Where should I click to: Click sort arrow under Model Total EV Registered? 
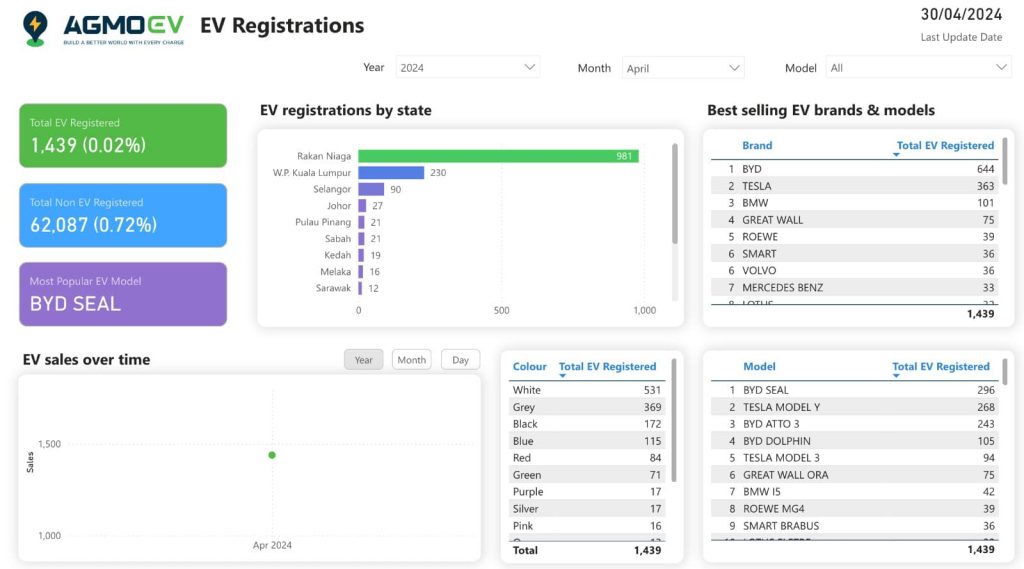point(896,377)
